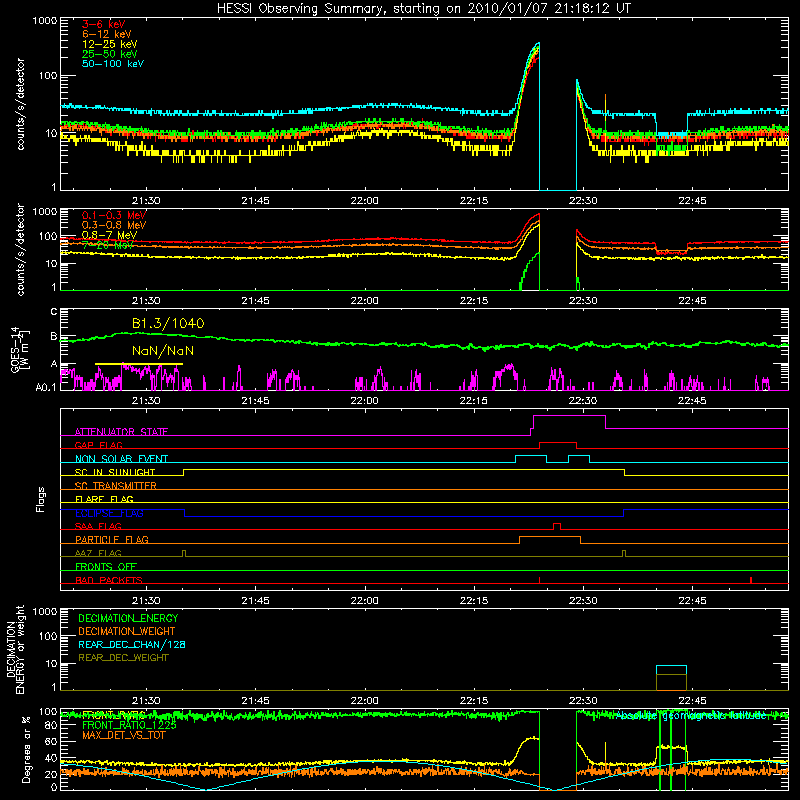800x800 pixels.
Task: Click the 0.8-7 MeV legend entry
Action: 109,235
